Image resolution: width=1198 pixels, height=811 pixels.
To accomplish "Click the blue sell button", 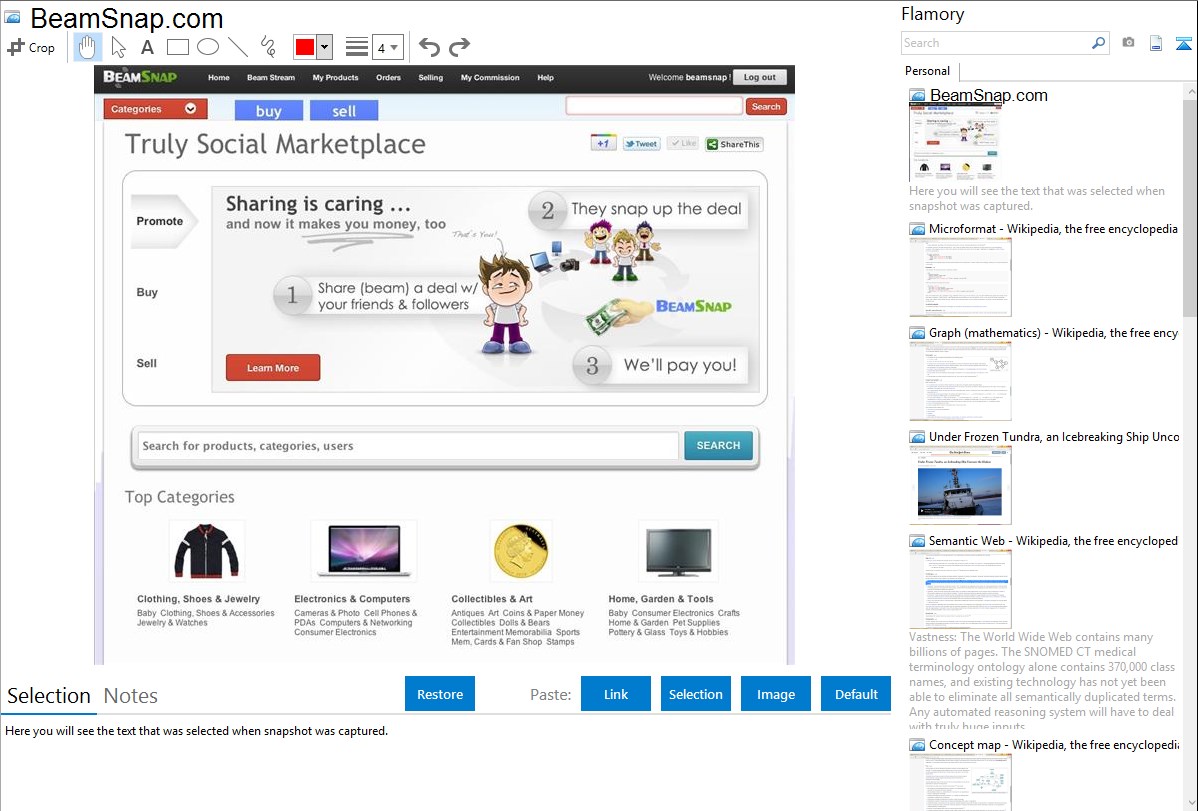I will 344,111.
